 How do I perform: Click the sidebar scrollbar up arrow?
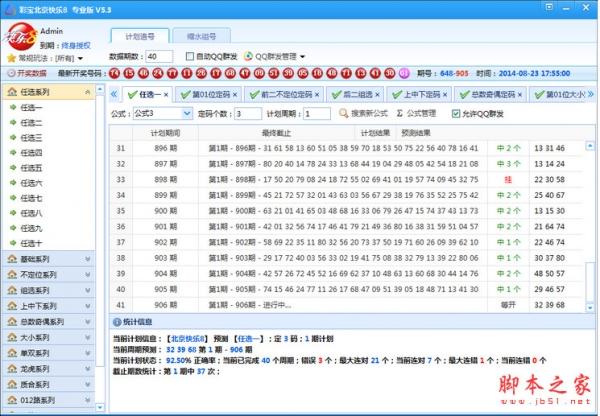click(x=99, y=89)
